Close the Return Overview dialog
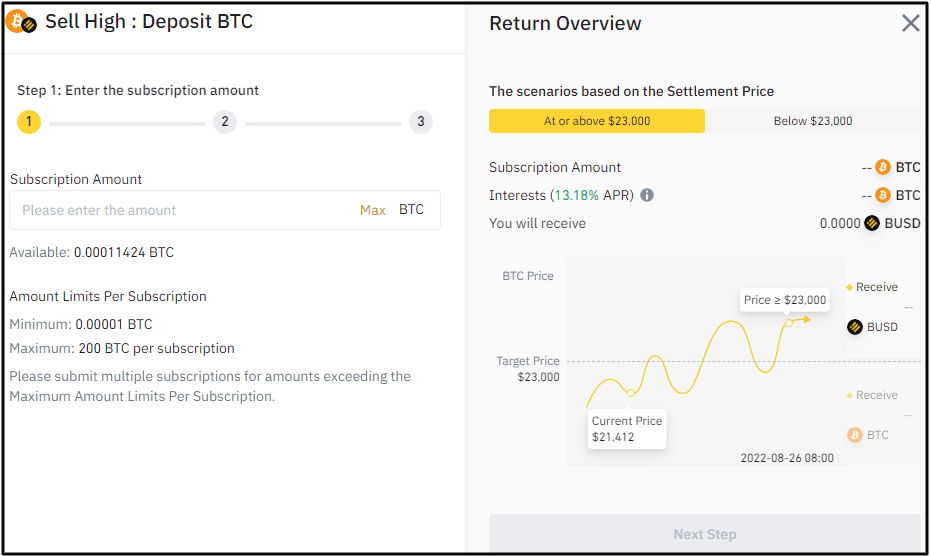This screenshot has height=556, width=931. tap(910, 24)
